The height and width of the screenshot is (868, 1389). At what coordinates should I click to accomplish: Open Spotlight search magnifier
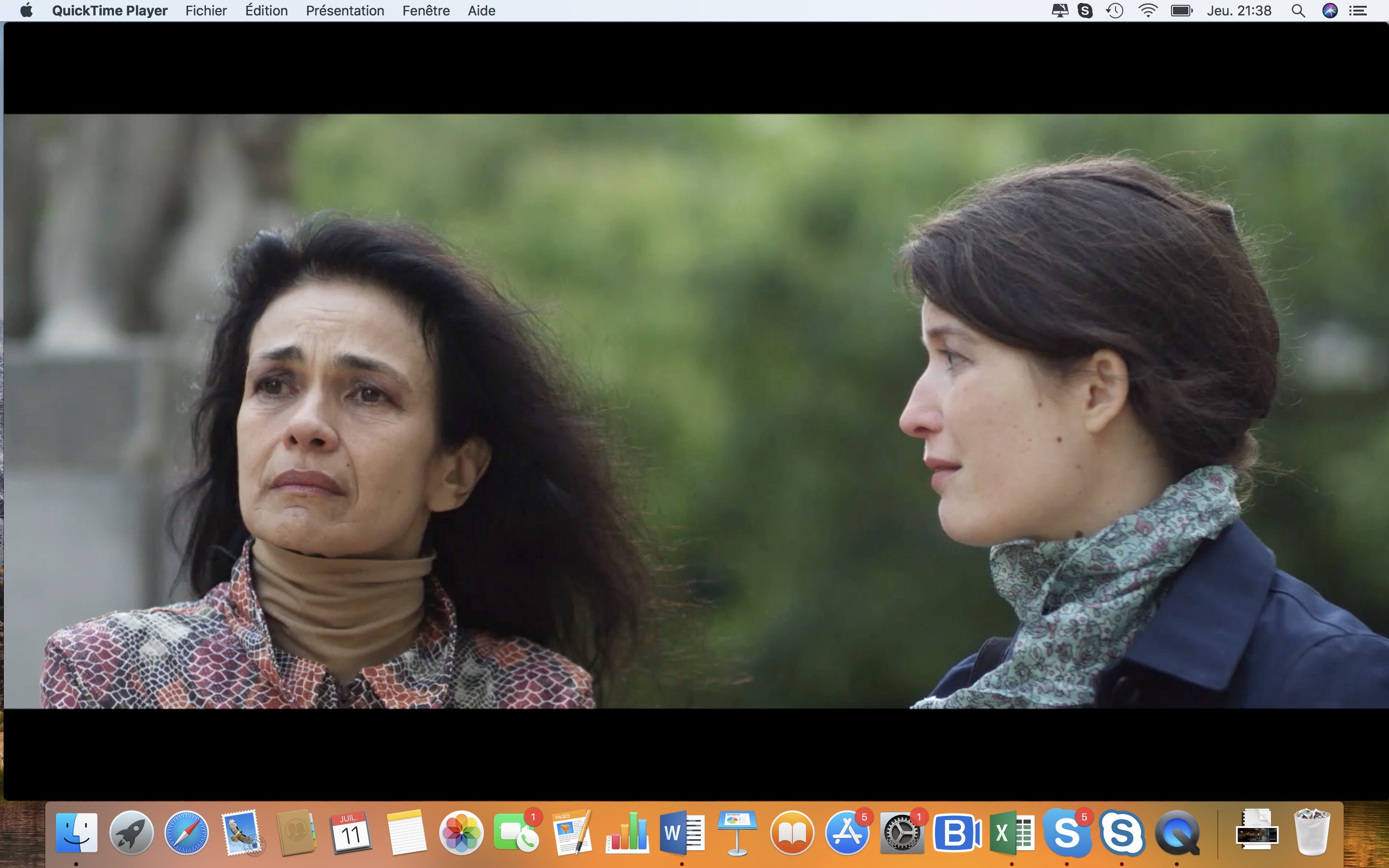tap(1298, 10)
